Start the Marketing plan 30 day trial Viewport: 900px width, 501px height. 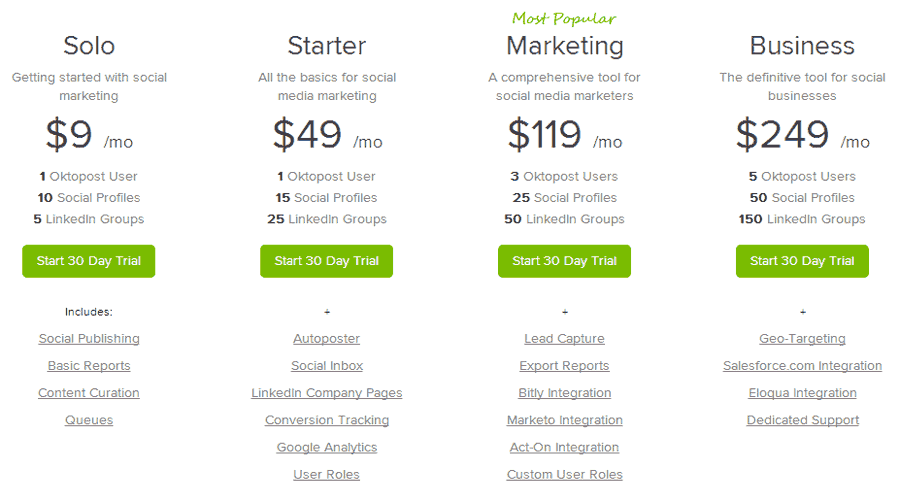[565, 261]
